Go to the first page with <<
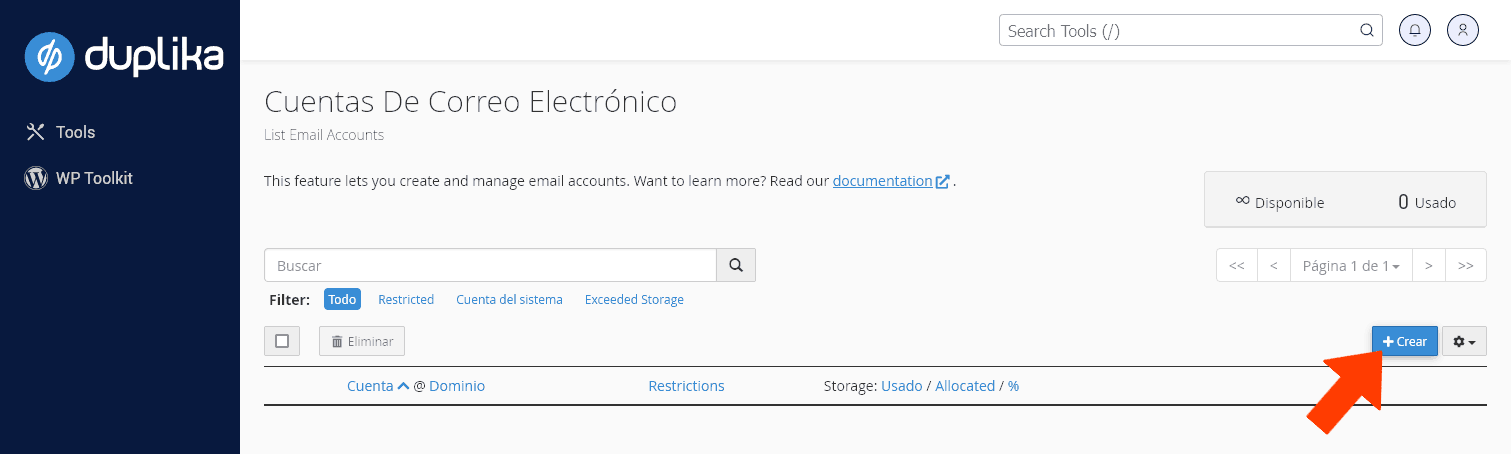This screenshot has width=1511, height=454. [1236, 265]
